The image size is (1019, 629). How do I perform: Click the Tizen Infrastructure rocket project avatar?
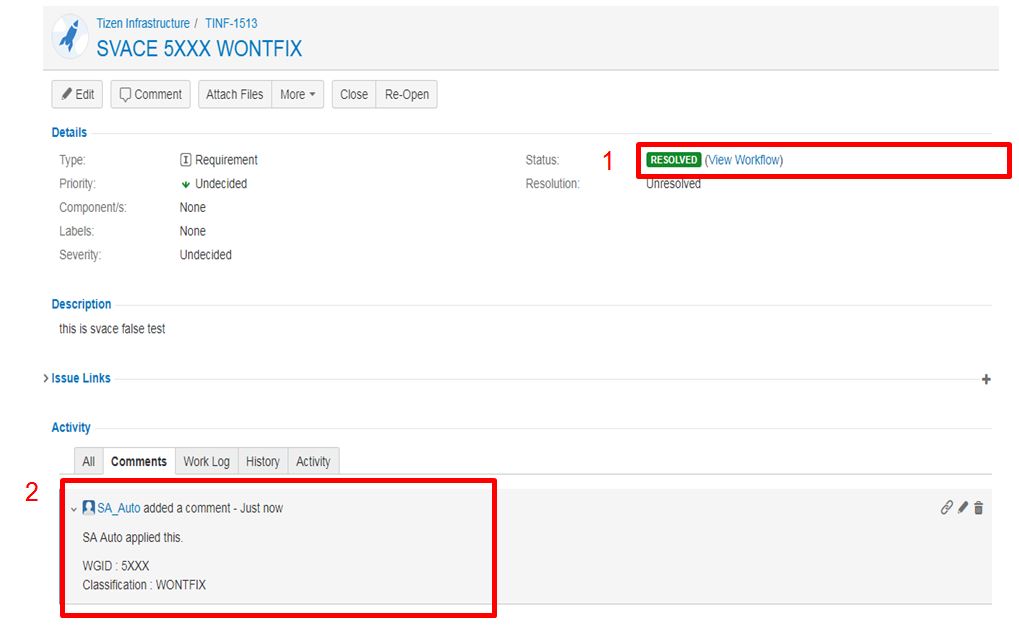pos(70,36)
